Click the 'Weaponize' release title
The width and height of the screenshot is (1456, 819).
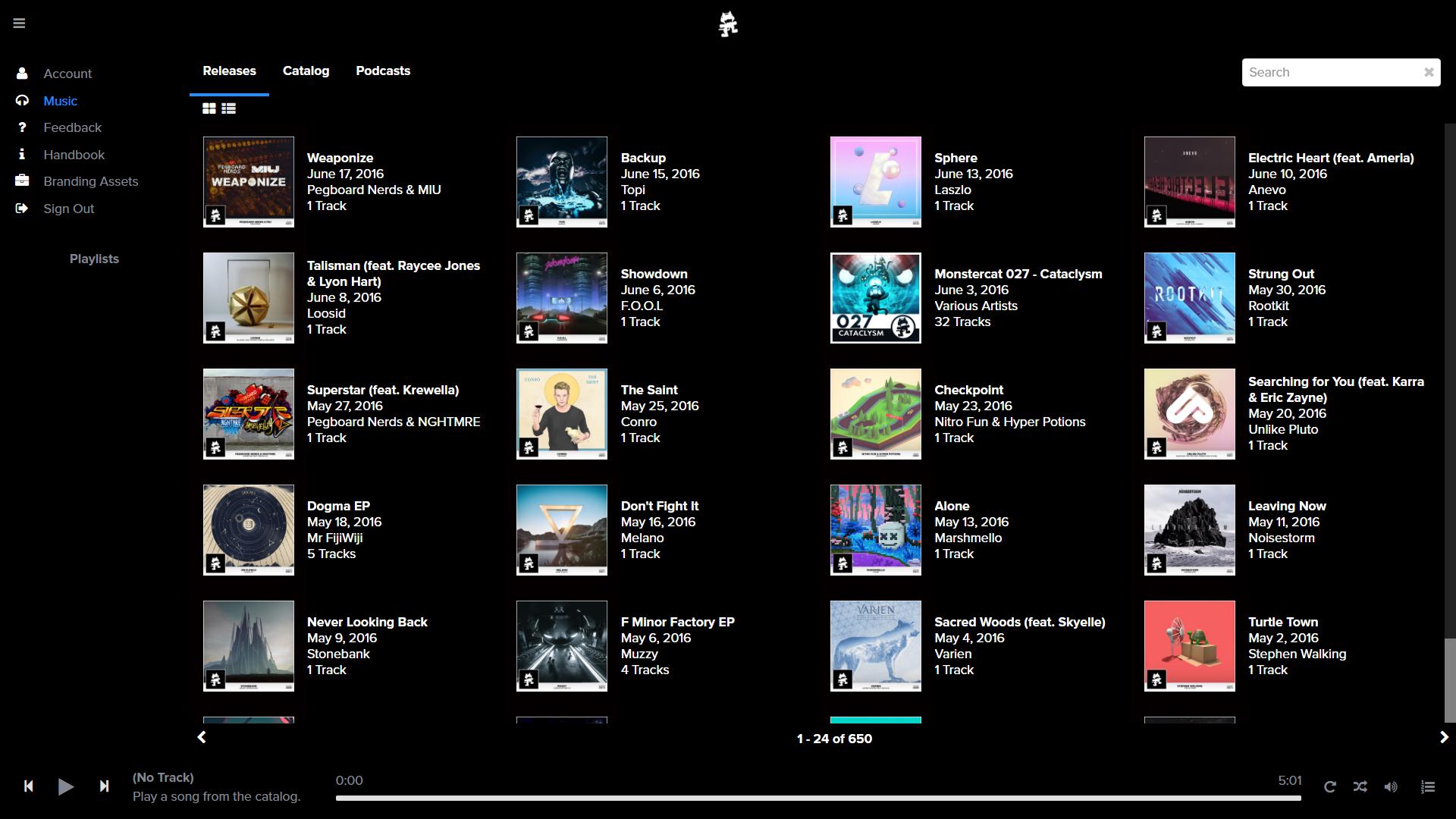(340, 158)
